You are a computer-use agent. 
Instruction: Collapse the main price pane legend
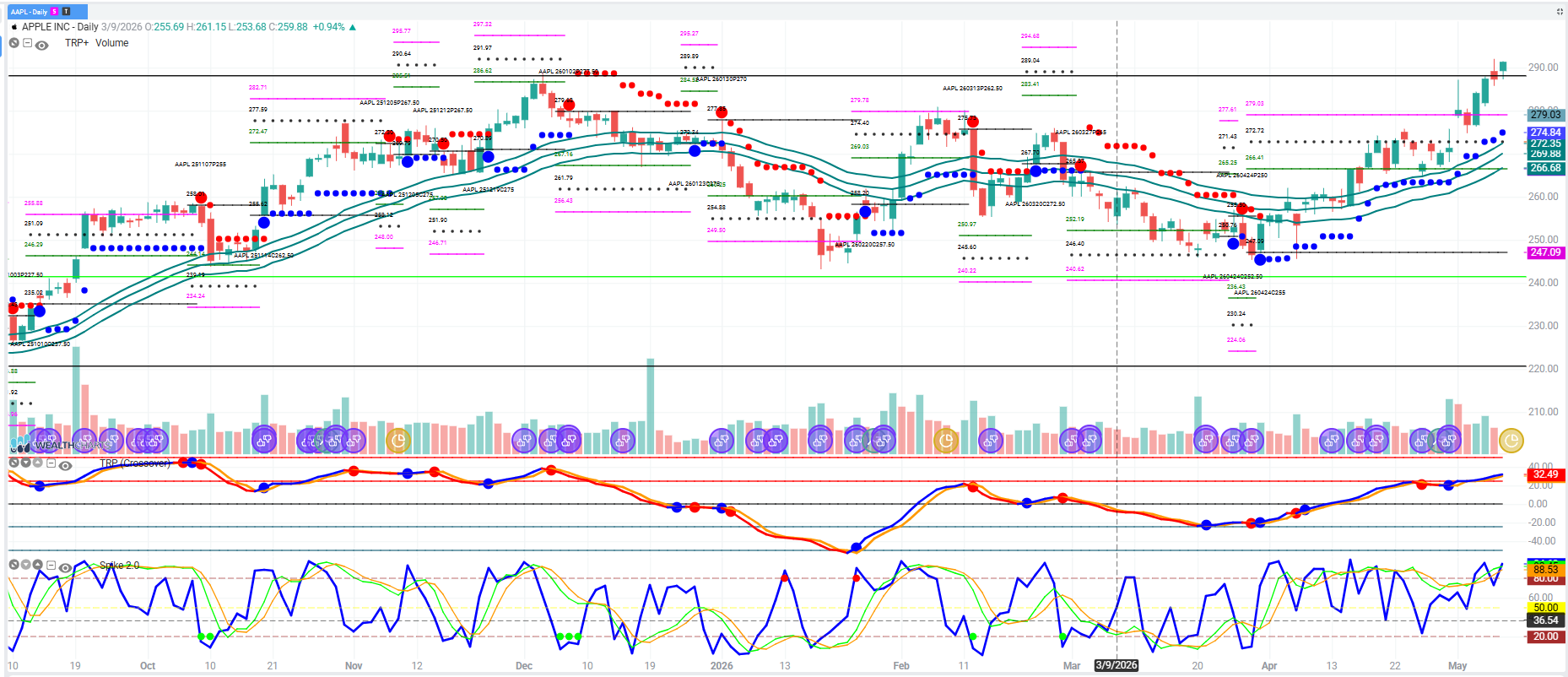[x=27, y=43]
